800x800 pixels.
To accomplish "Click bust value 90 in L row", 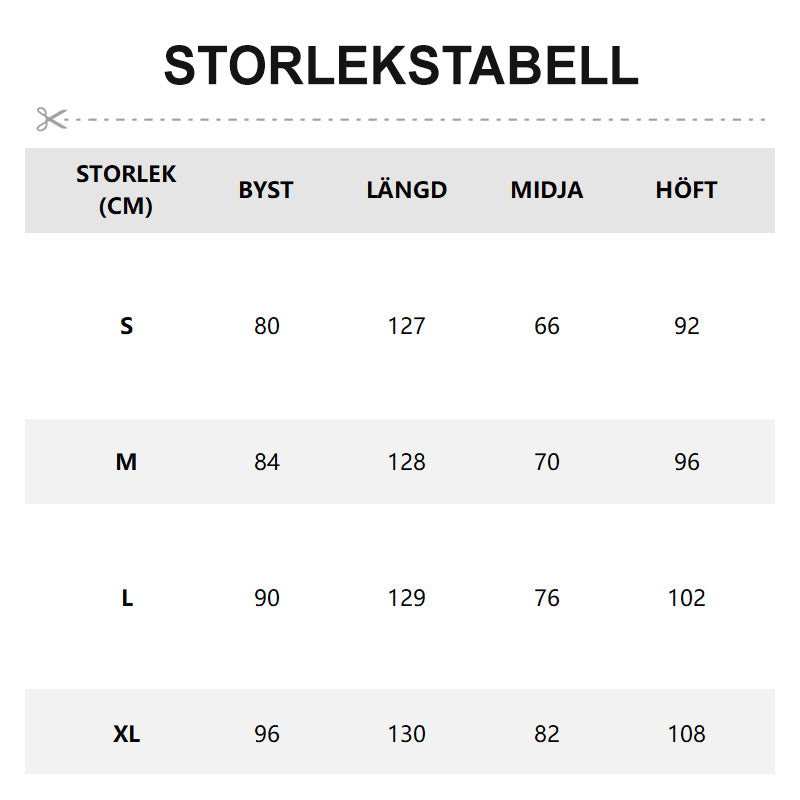I will (267, 598).
